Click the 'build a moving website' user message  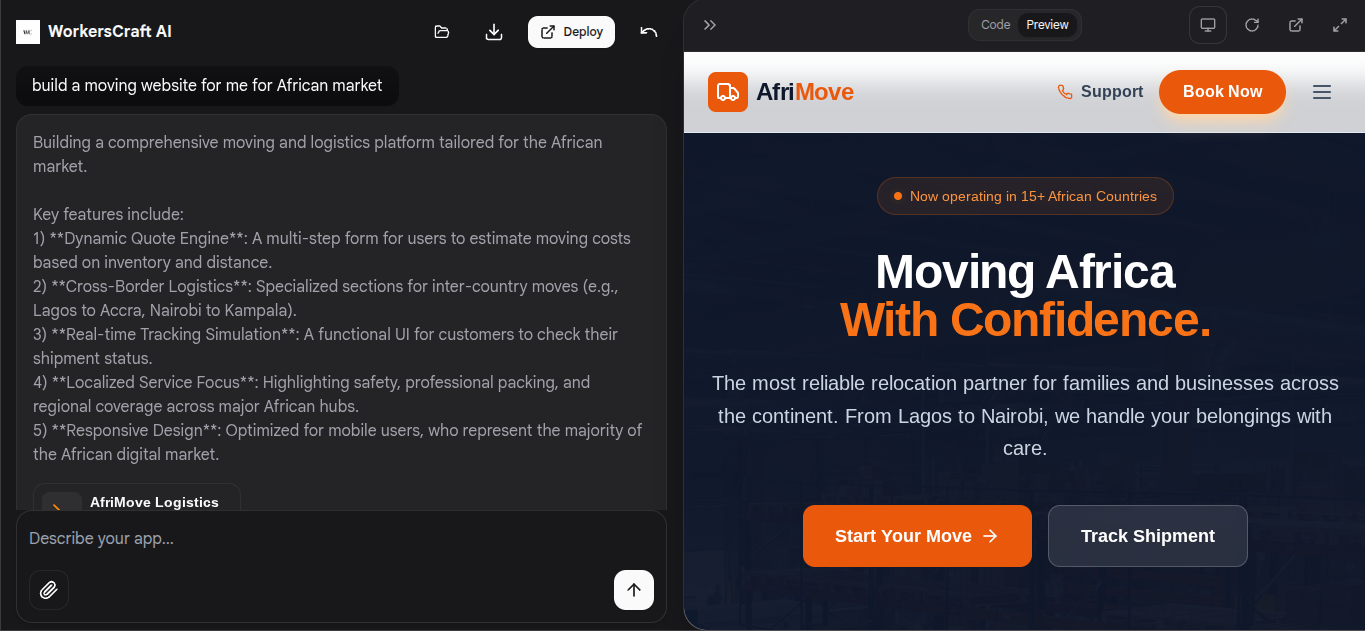coord(207,86)
